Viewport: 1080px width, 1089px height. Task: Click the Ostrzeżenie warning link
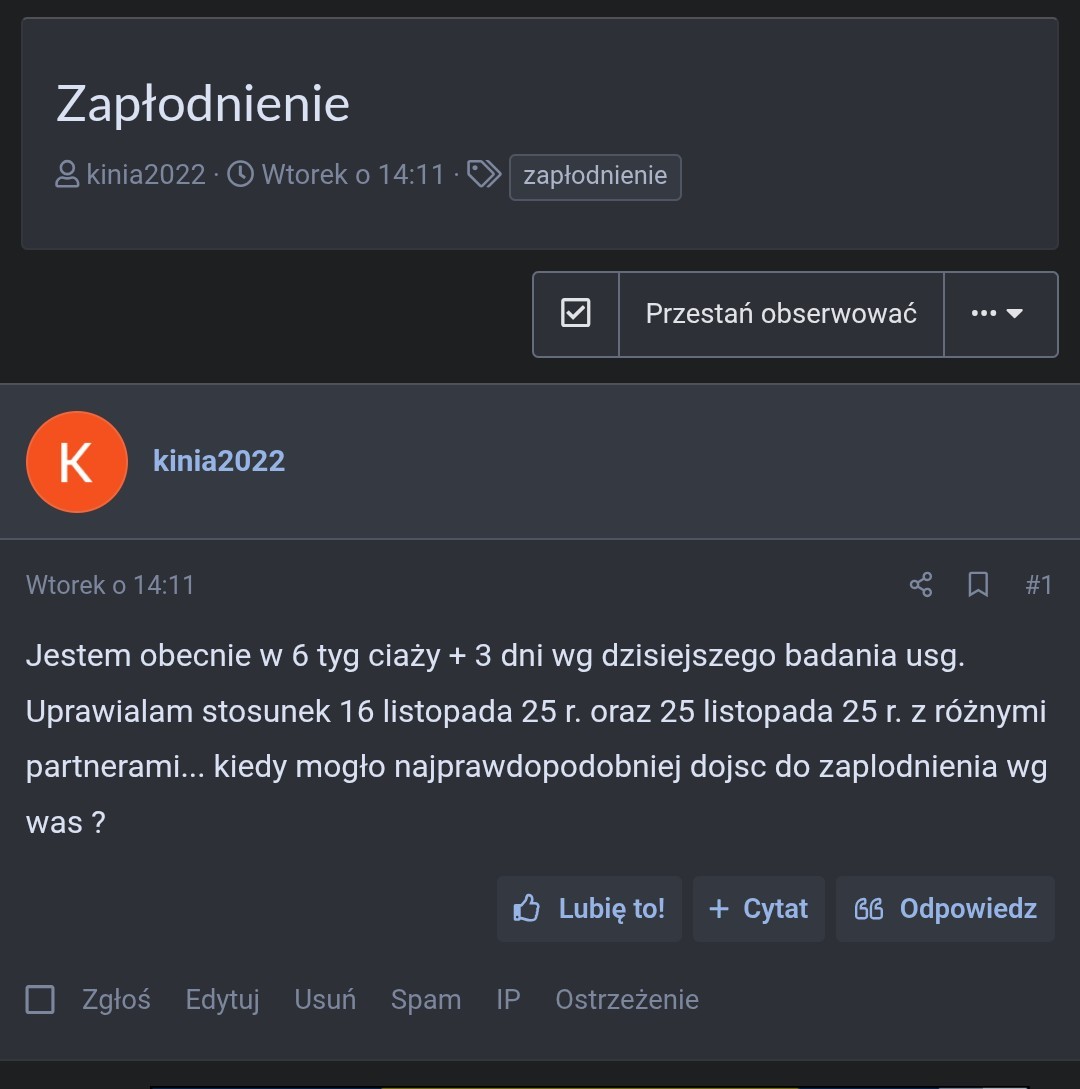click(627, 999)
